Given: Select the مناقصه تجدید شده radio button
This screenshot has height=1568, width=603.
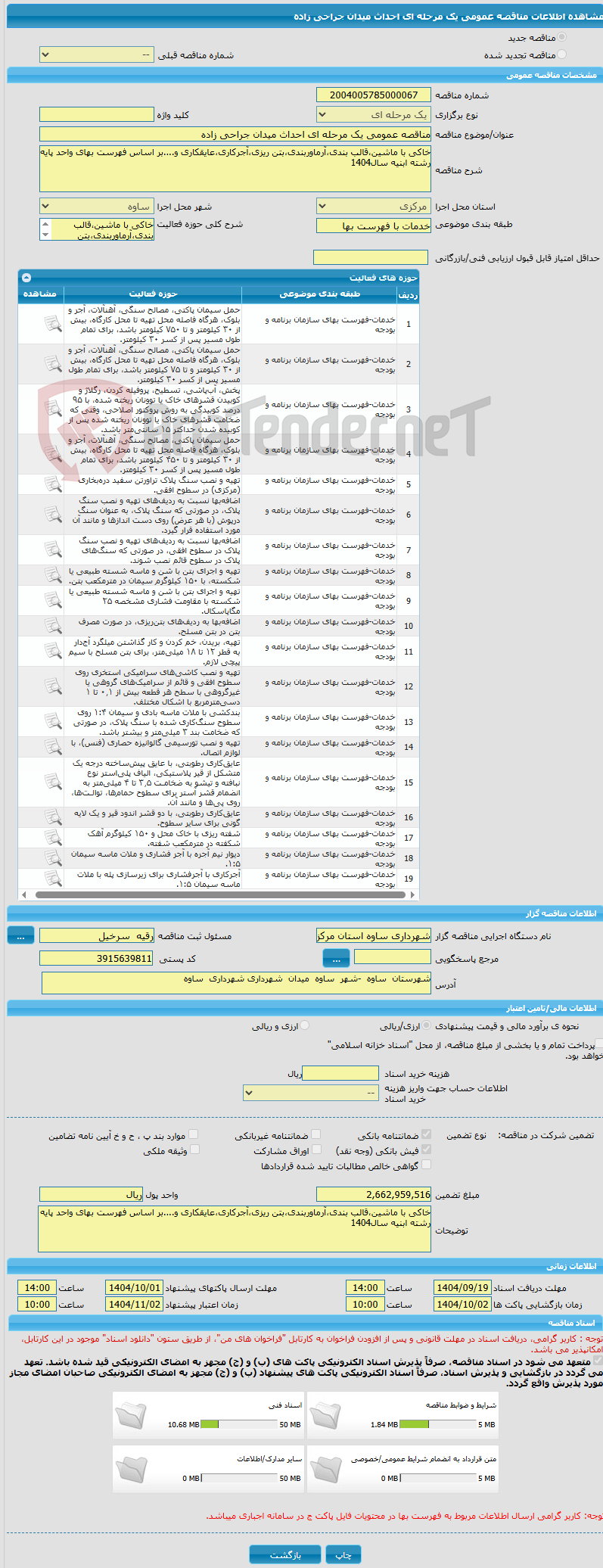Looking at the screenshot, I should tap(561, 54).
